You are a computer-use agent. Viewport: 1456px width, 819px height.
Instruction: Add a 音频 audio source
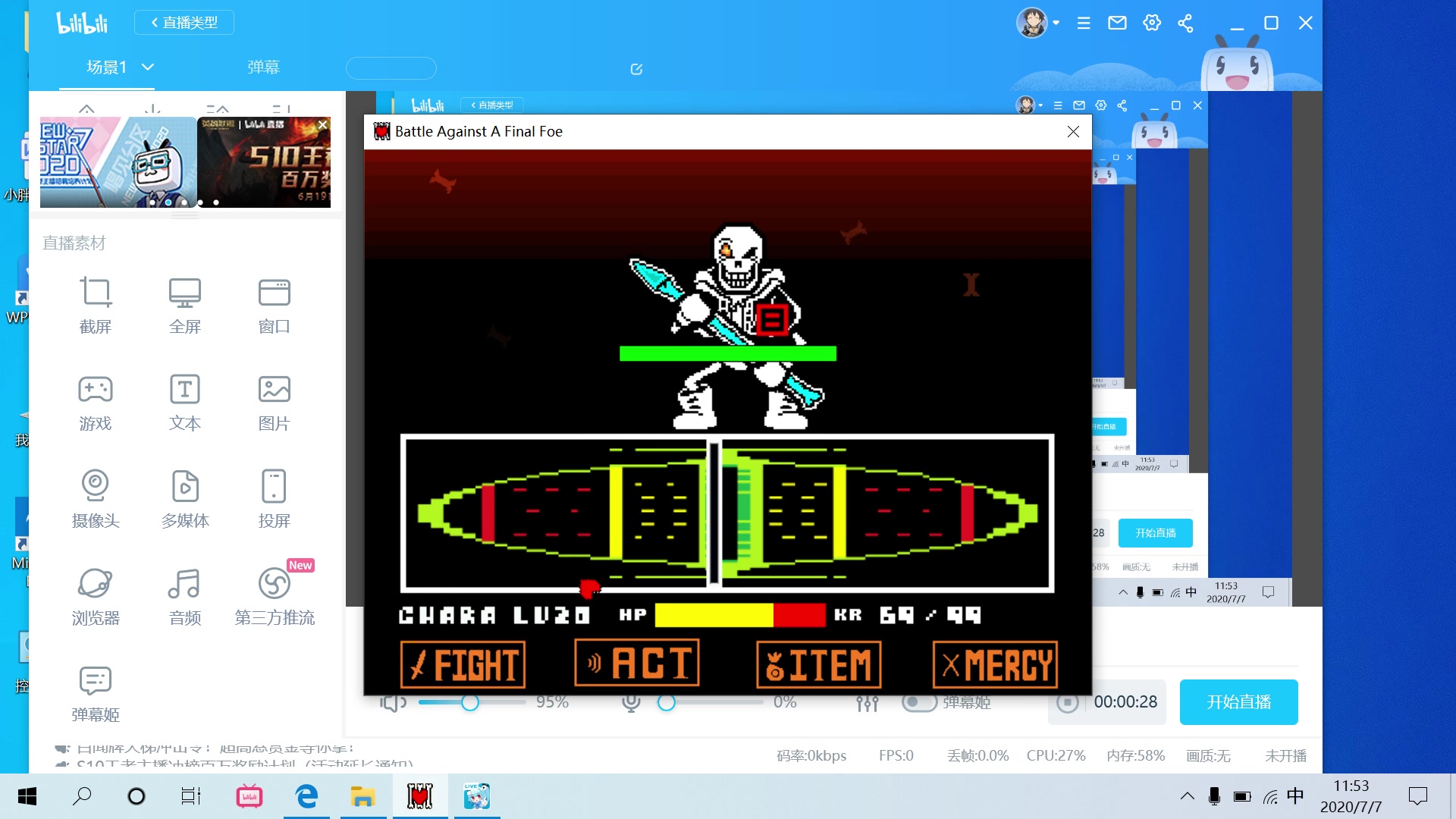pos(184,595)
